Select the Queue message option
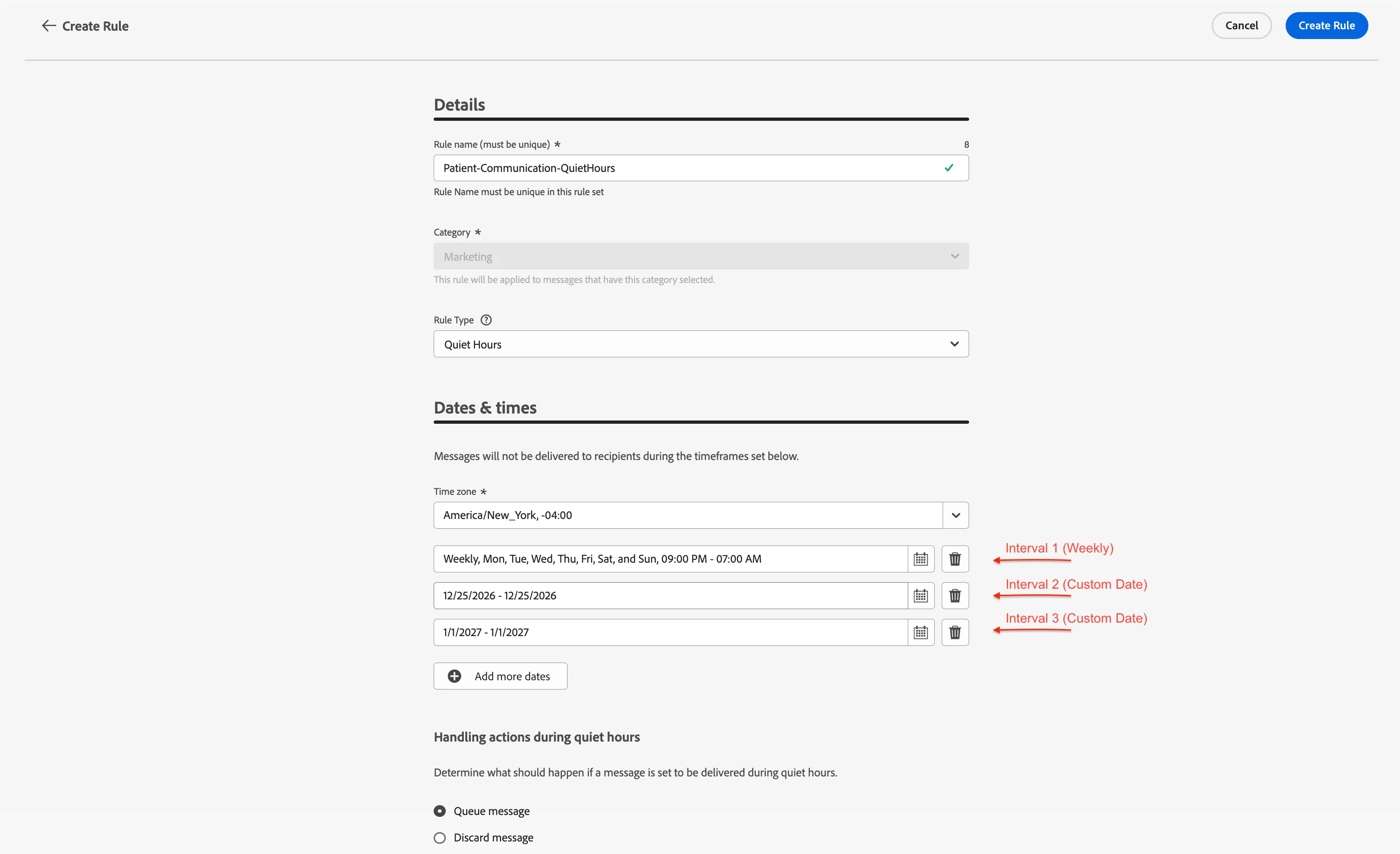 (x=440, y=811)
